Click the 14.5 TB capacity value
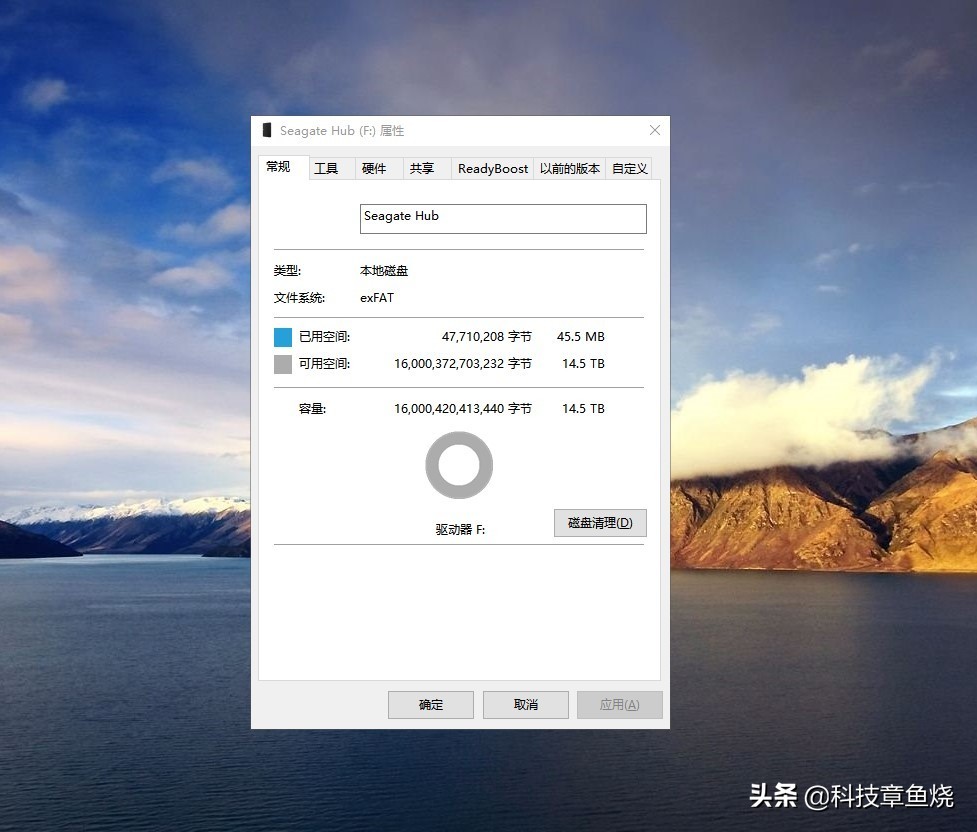Screen dimensions: 977x832 point(581,408)
